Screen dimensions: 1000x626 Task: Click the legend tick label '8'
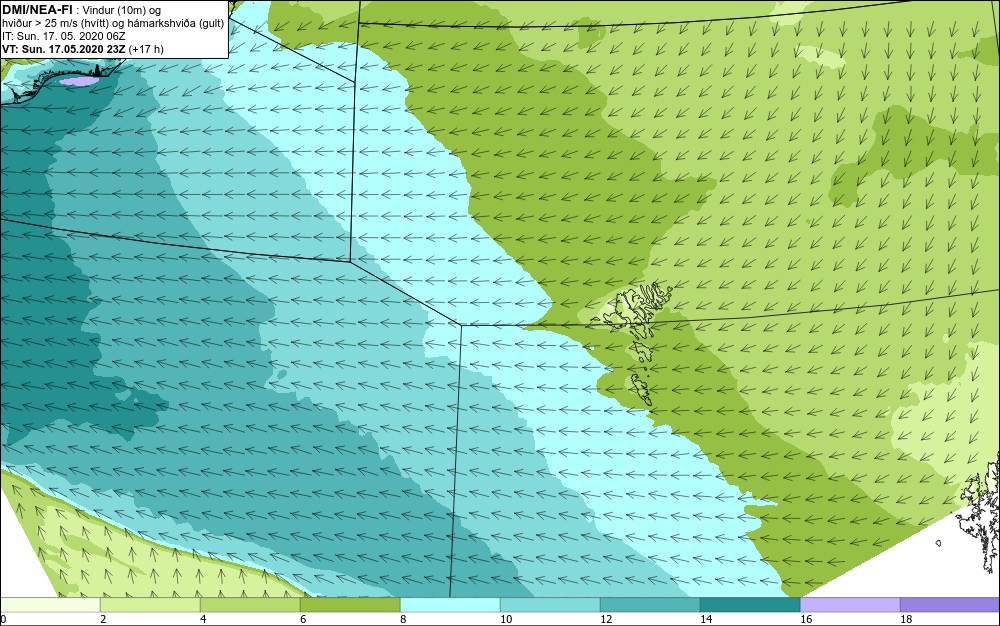click(x=403, y=619)
